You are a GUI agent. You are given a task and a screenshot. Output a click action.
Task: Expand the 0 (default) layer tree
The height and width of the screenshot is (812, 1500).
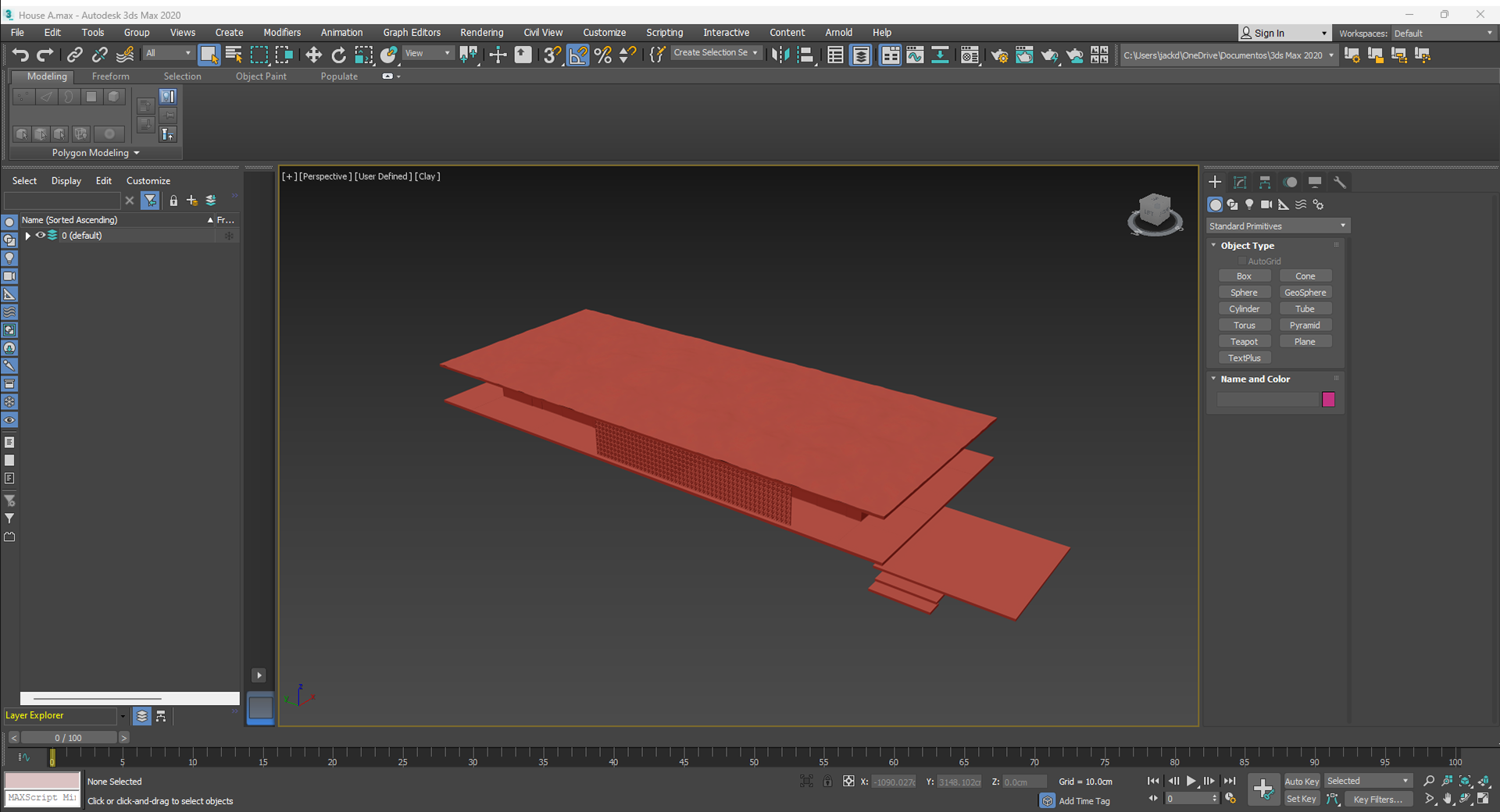pyautogui.click(x=28, y=235)
